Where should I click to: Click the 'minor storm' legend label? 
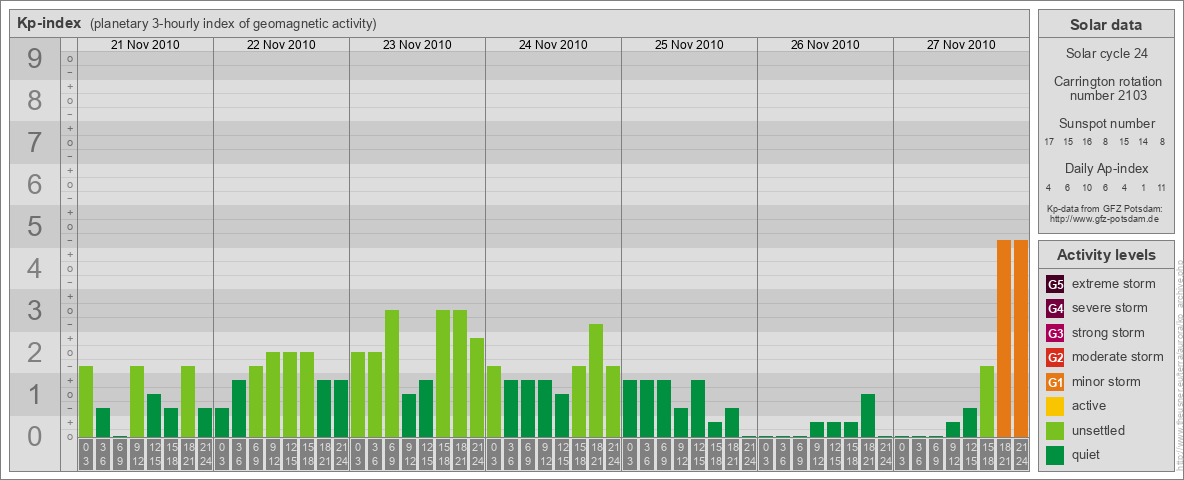point(1106,382)
